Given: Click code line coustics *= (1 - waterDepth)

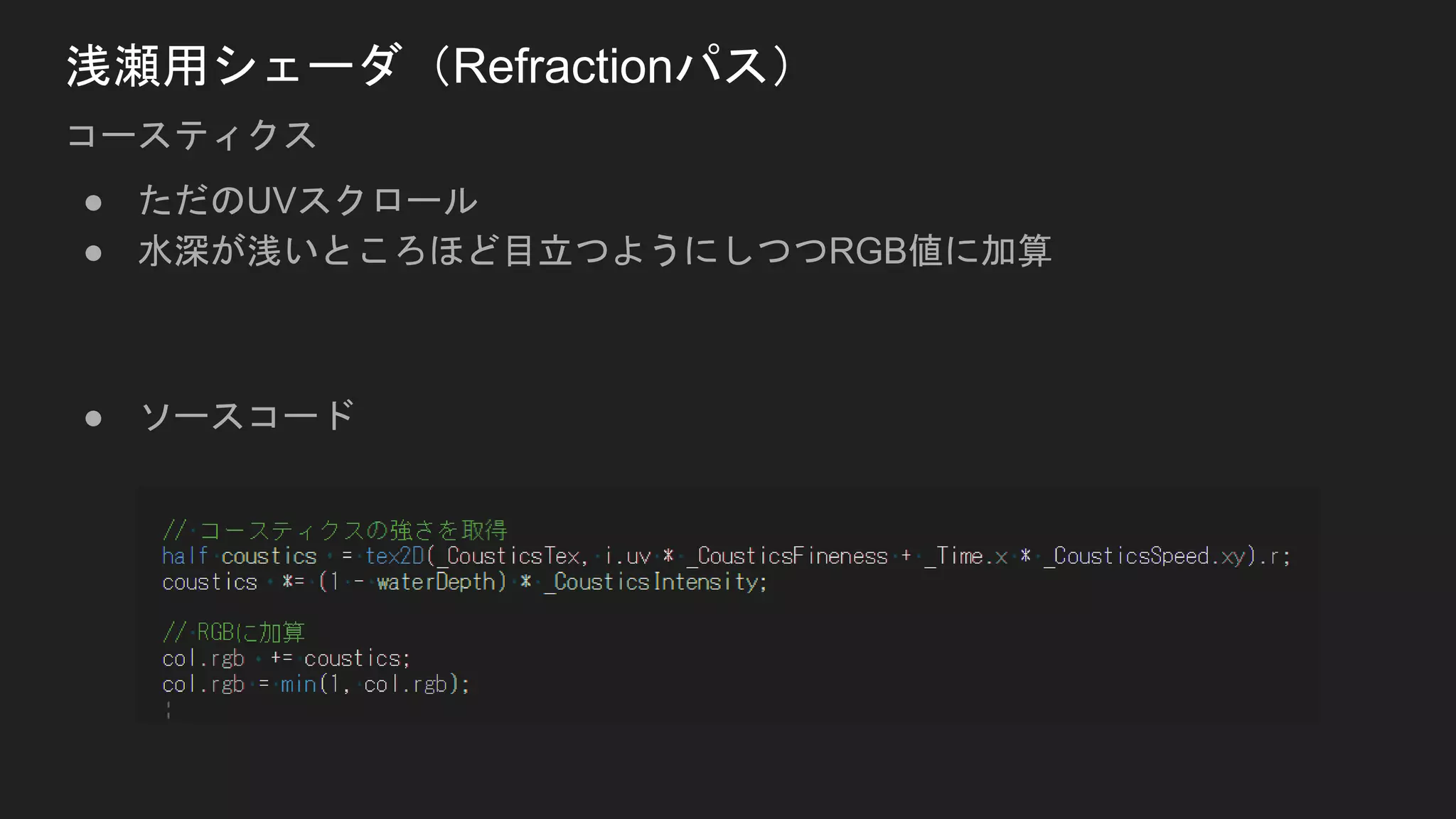Looking at the screenshot, I should click(465, 582).
